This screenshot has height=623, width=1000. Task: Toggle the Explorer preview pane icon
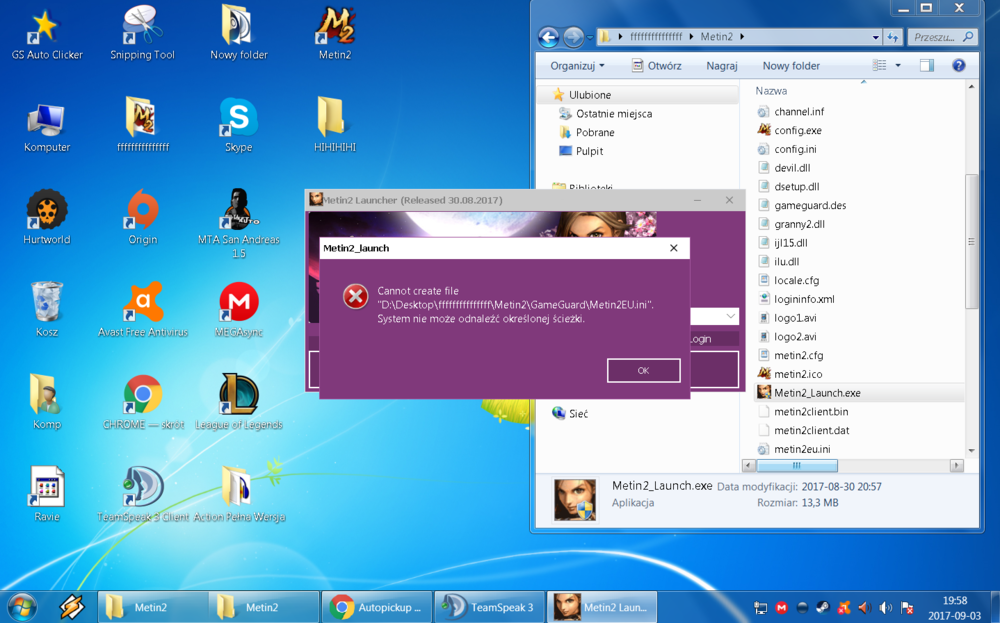pos(927,65)
